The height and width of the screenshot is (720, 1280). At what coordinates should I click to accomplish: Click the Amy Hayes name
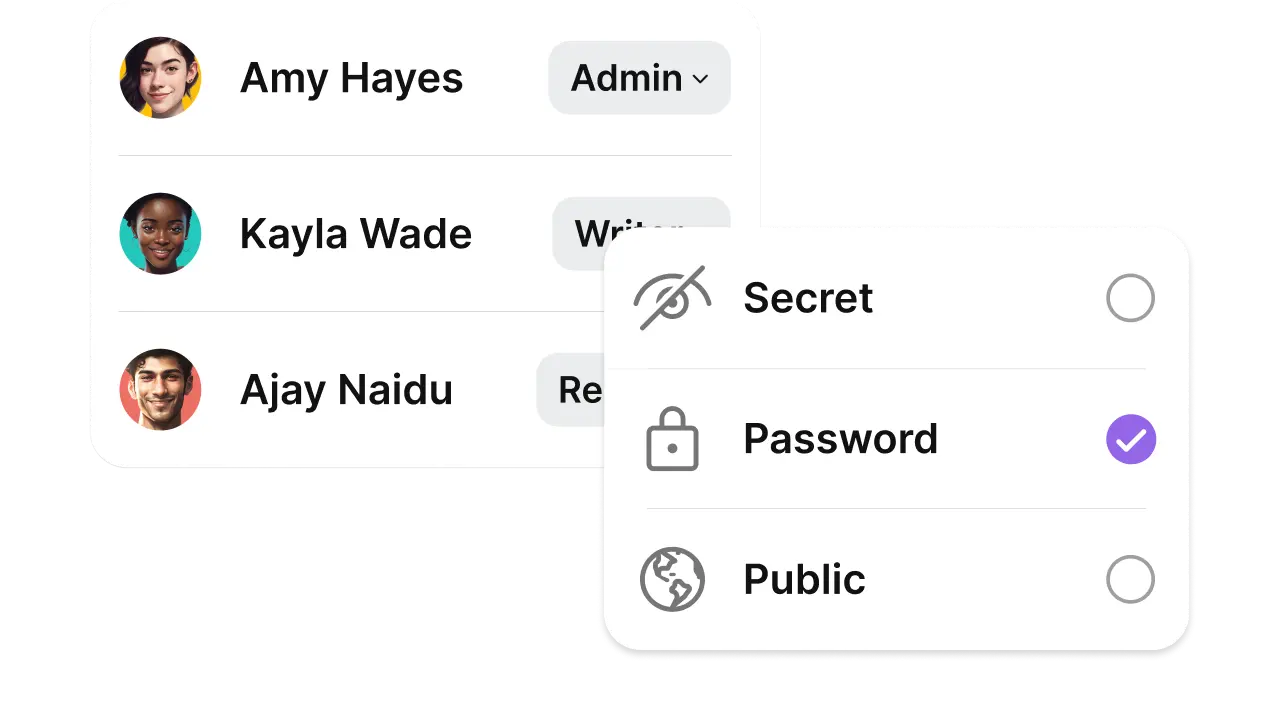coord(352,78)
